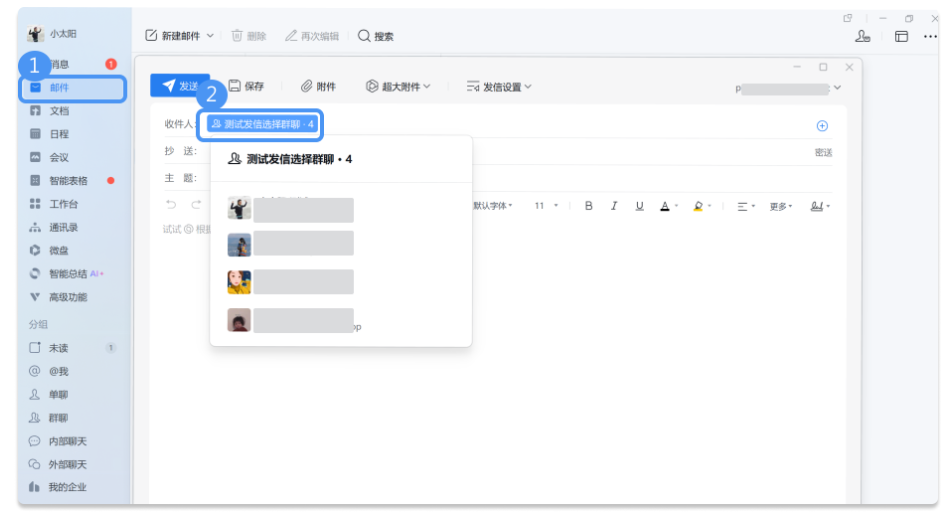
Task: Open the text highlight color picker
Action: [699, 206]
